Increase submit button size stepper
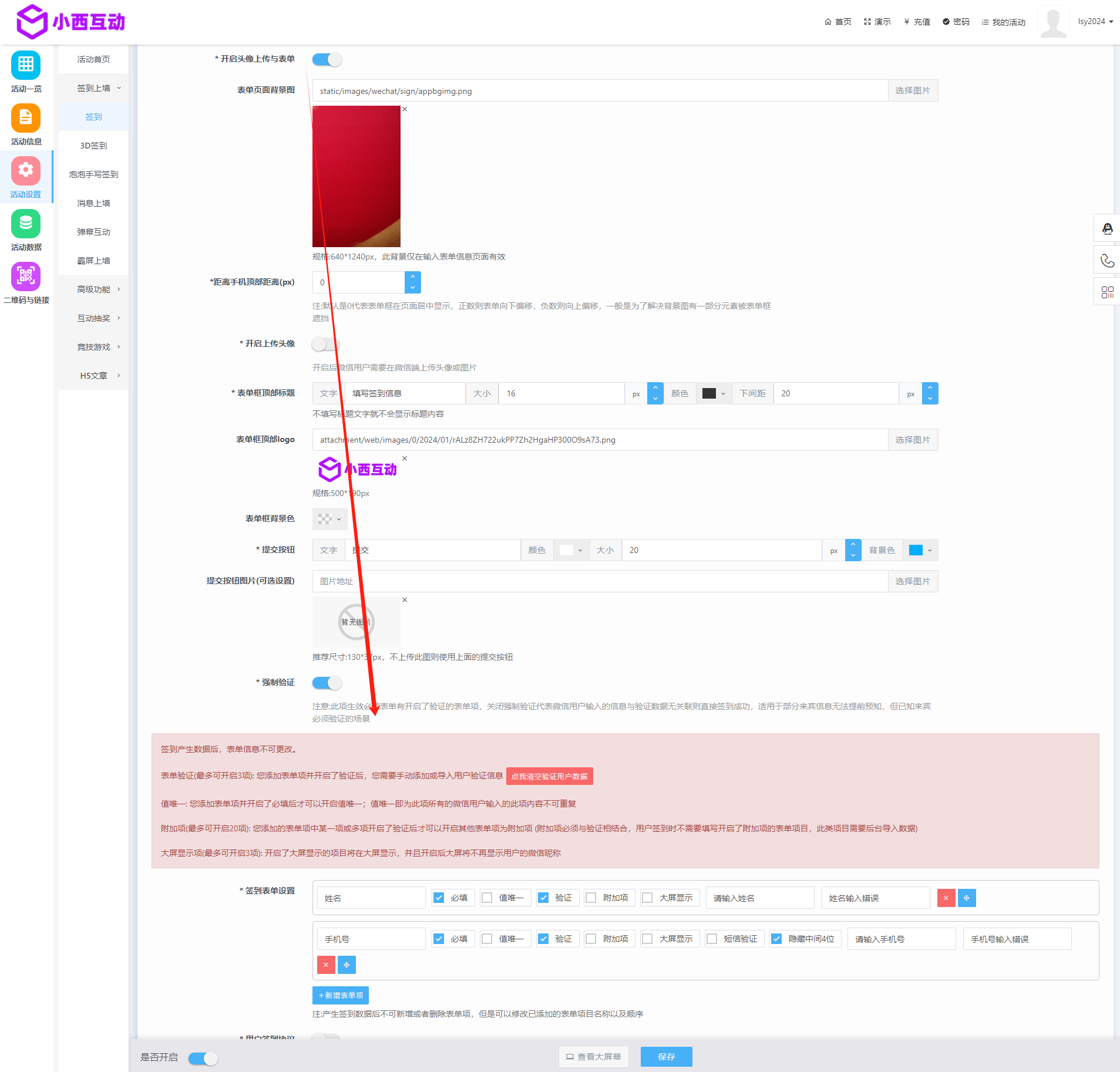The height and width of the screenshot is (1072, 1120). [x=853, y=544]
